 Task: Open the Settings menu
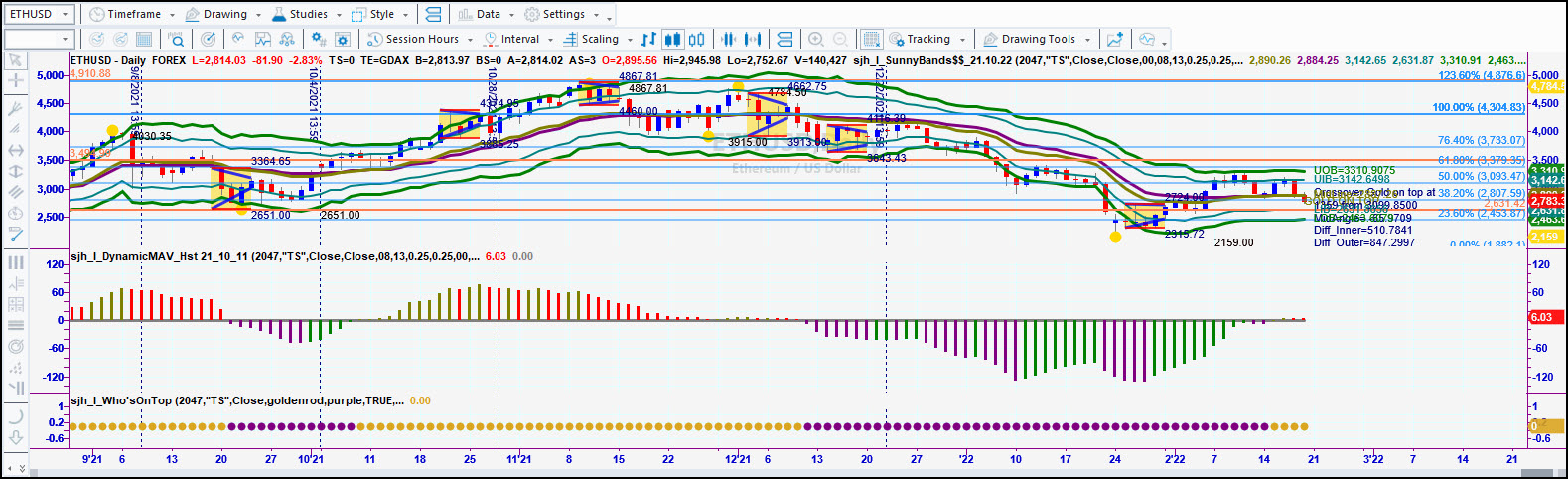tap(562, 14)
